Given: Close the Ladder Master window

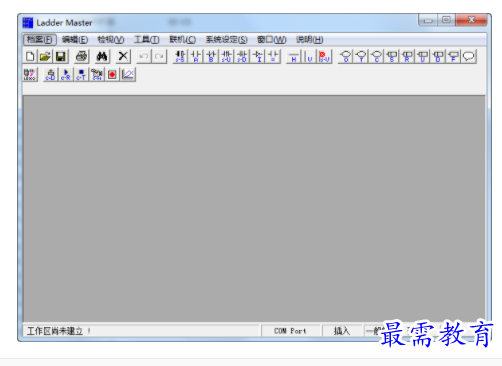Looking at the screenshot, I should point(471,20).
